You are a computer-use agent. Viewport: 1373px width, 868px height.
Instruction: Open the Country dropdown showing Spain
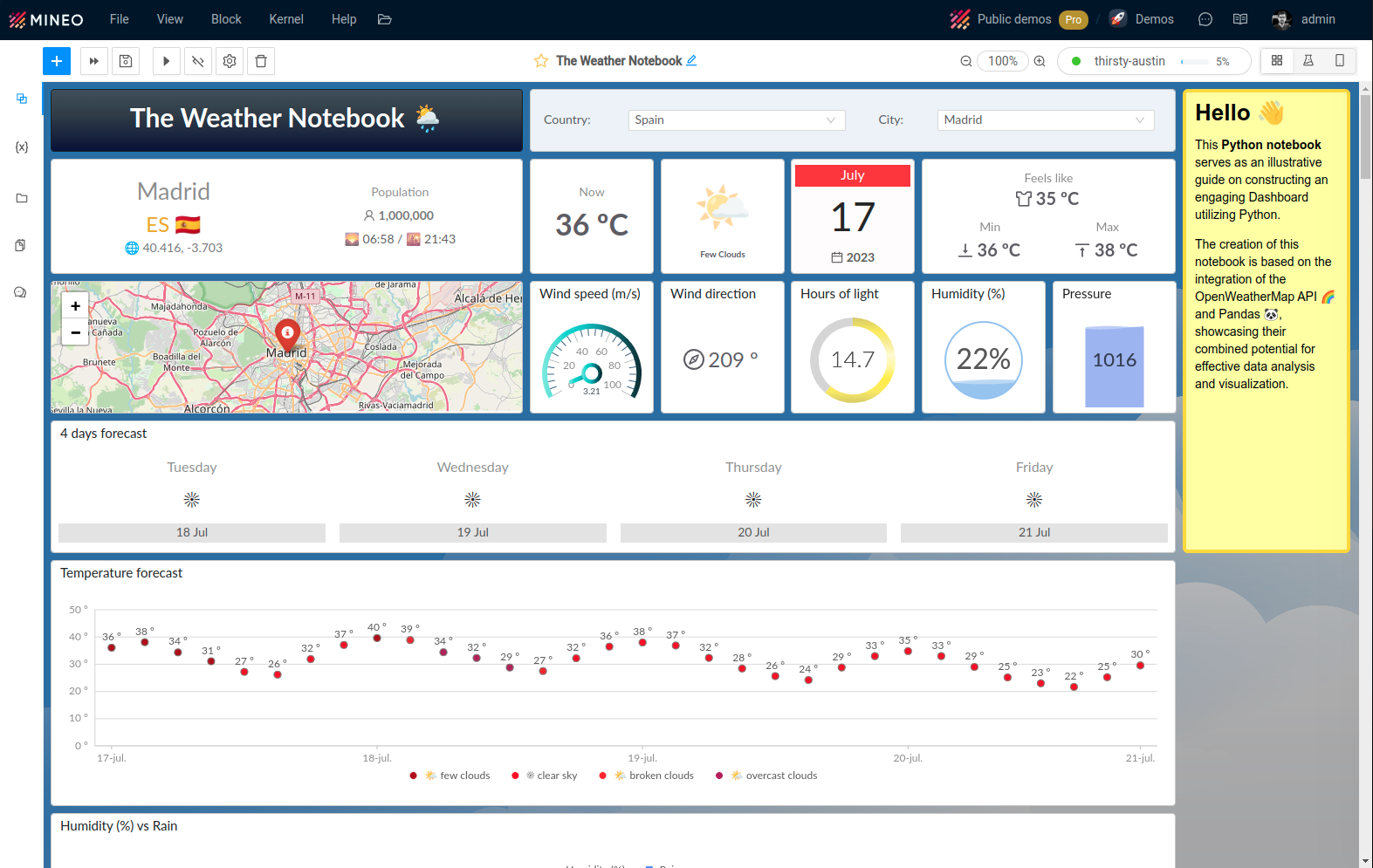736,120
